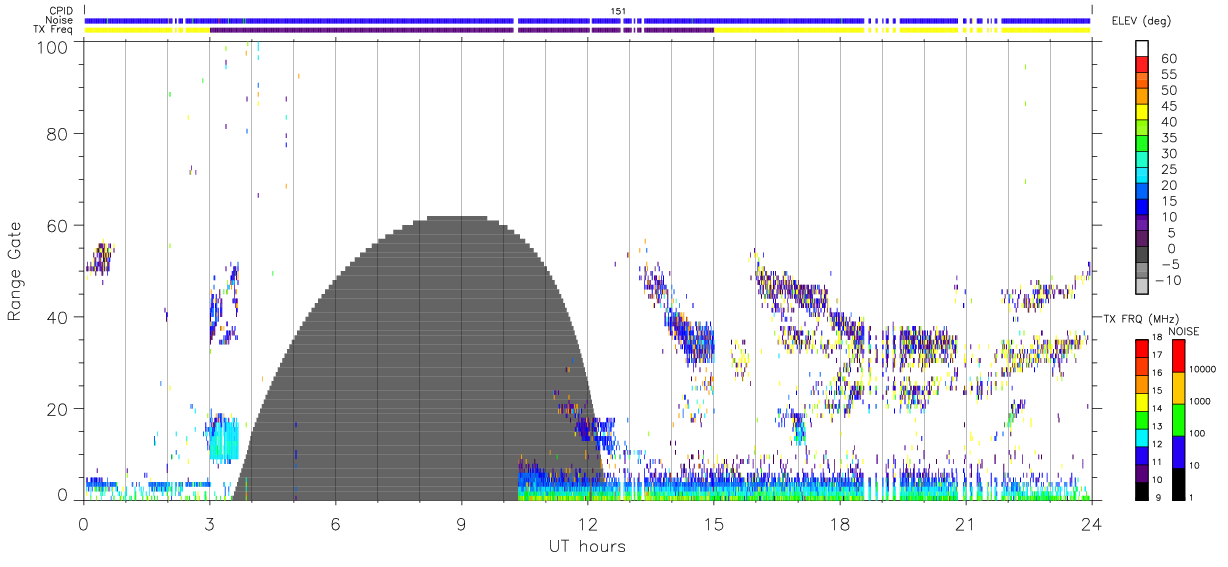Click the x-axis tick label '3'
Image resolution: width=1228 pixels, height=567 pixels.
(x=209, y=523)
